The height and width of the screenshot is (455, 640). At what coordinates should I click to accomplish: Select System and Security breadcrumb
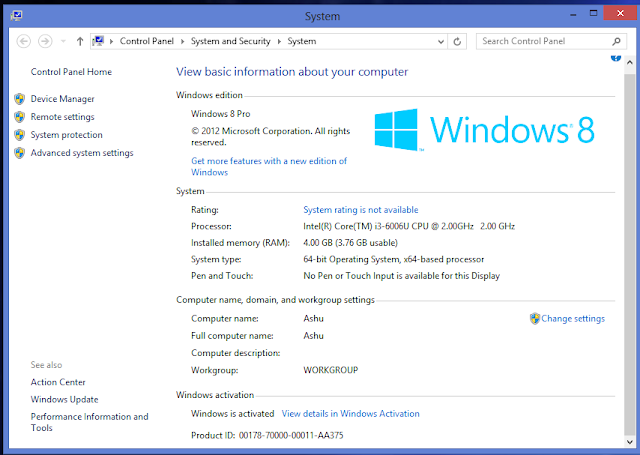[x=231, y=41]
